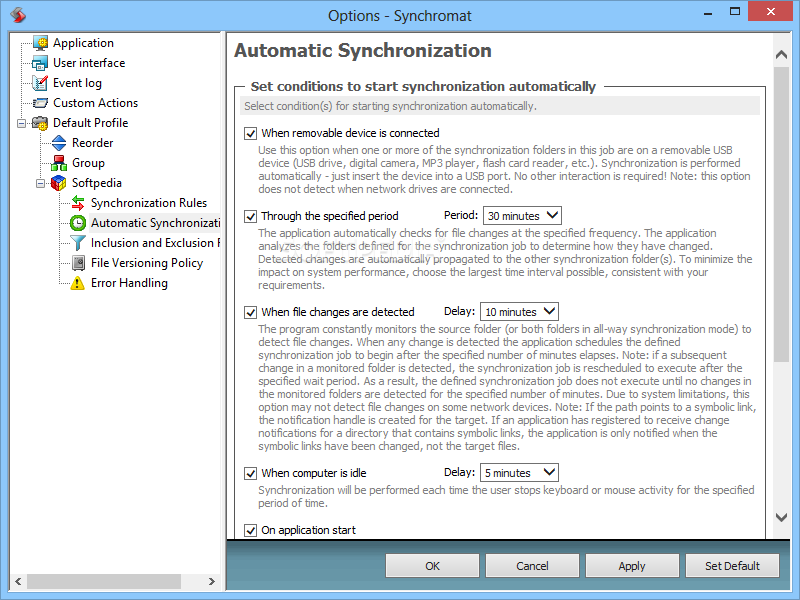Click the Application tree icon
Image resolution: width=800 pixels, height=600 pixels.
(40, 43)
